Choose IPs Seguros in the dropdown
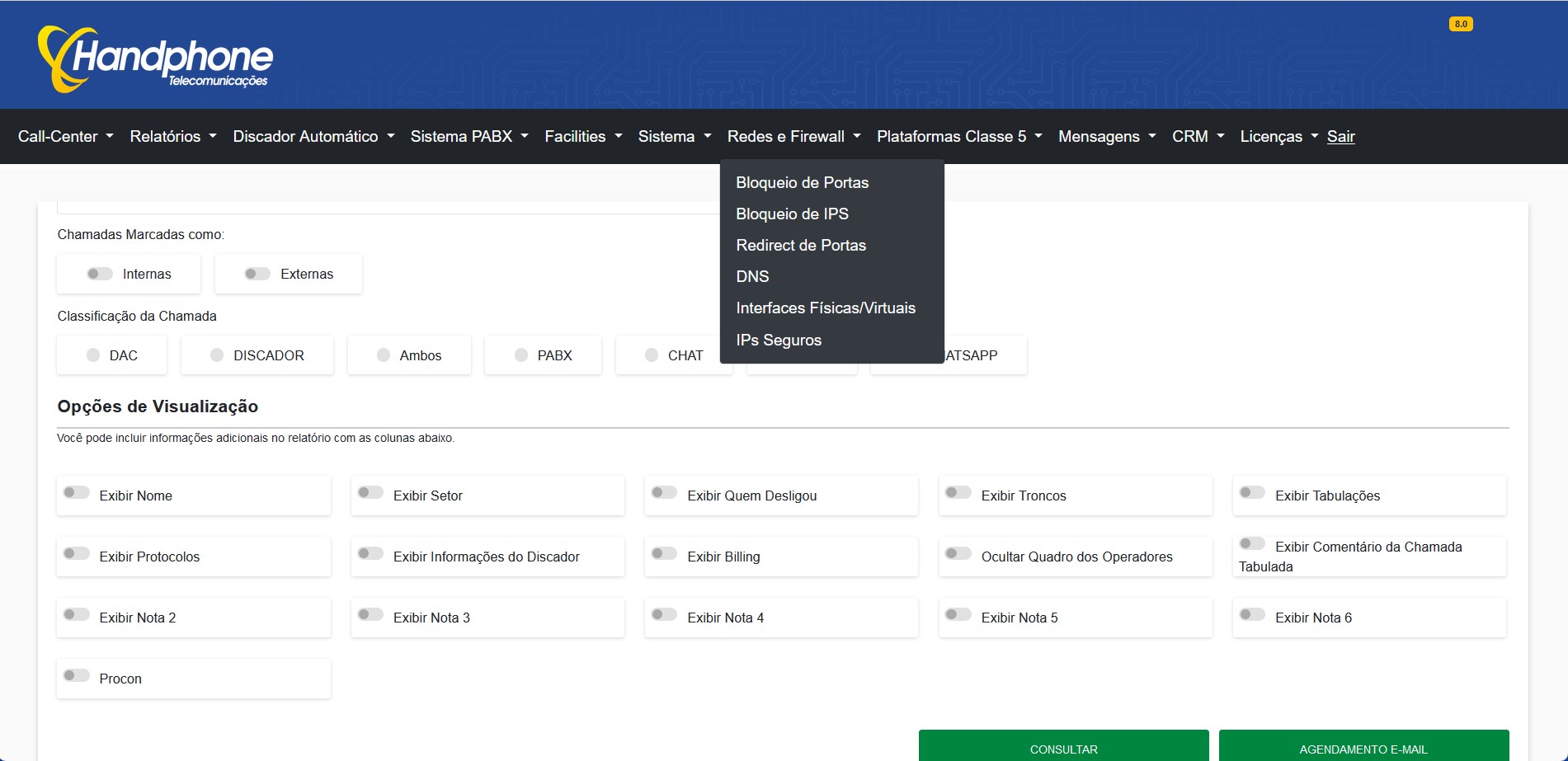This screenshot has width=1568, height=761. pyautogui.click(x=778, y=341)
